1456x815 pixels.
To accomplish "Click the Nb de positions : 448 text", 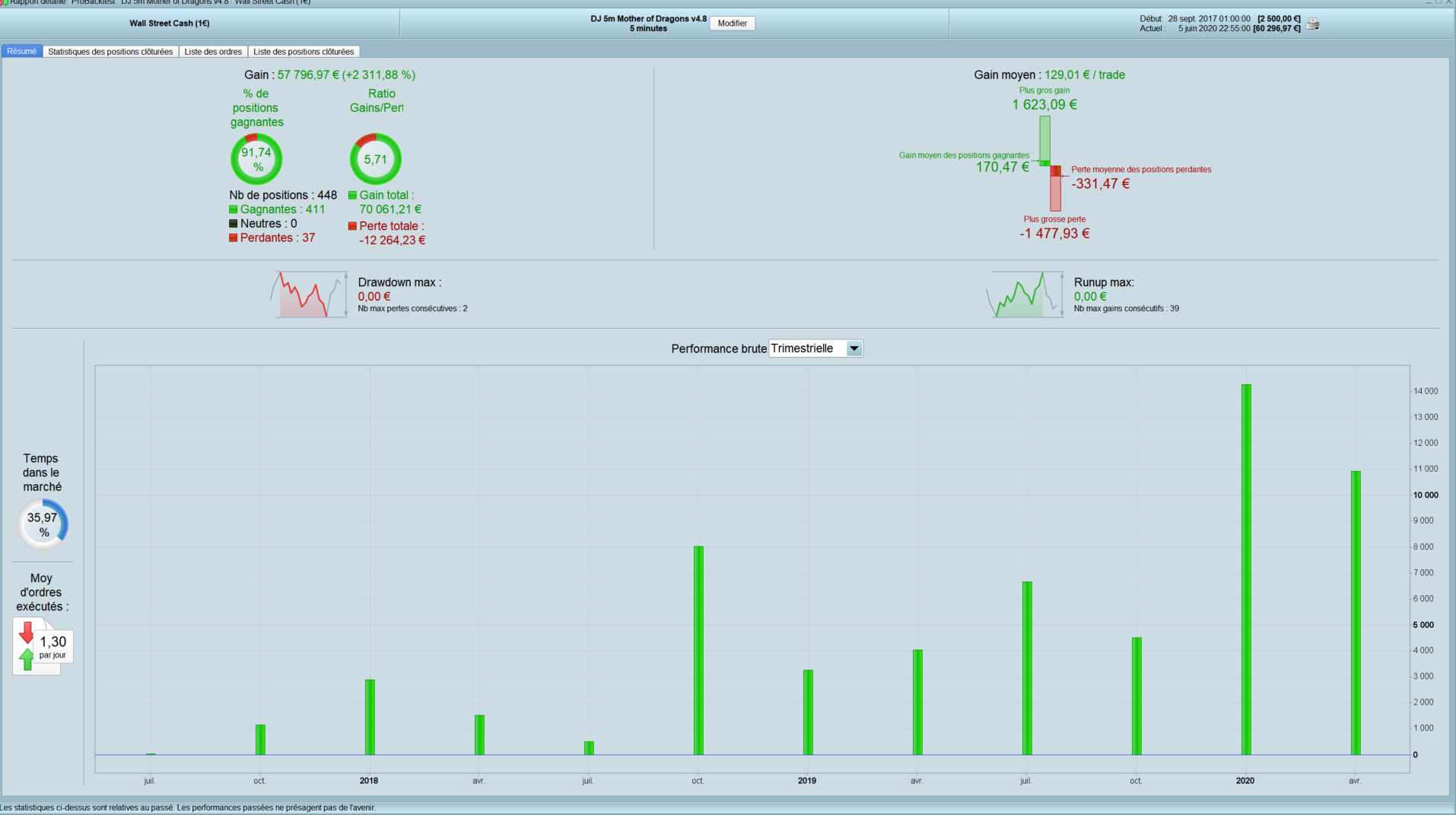I will (283, 196).
